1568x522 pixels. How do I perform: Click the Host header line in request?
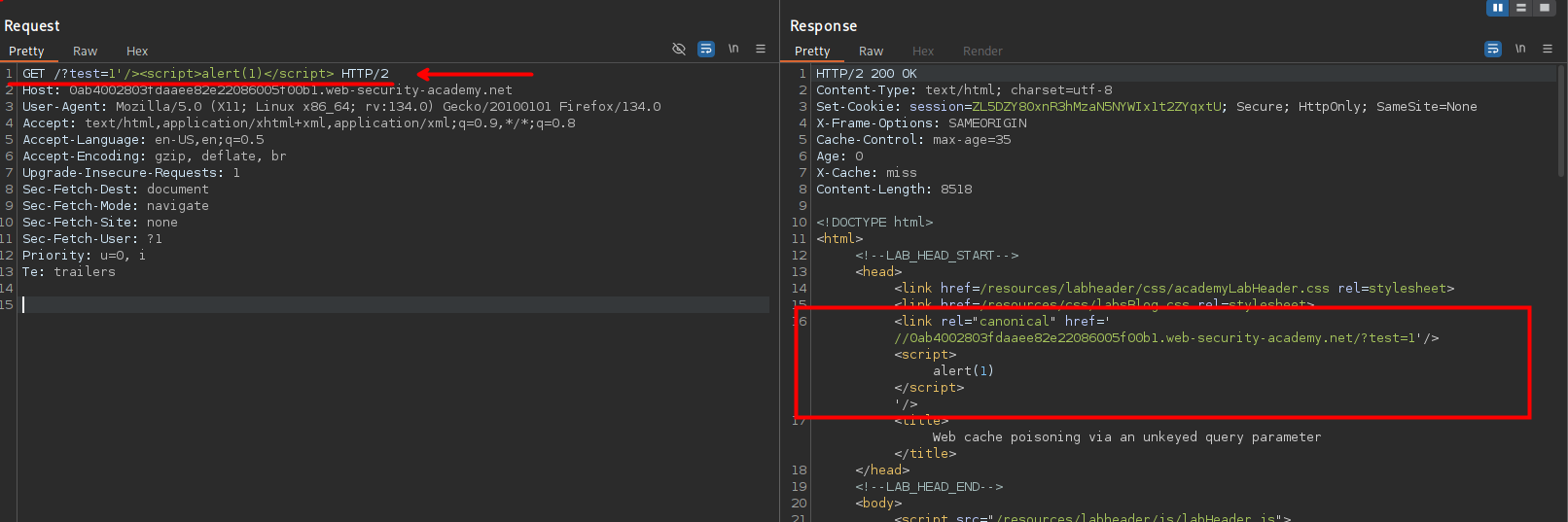point(267,90)
